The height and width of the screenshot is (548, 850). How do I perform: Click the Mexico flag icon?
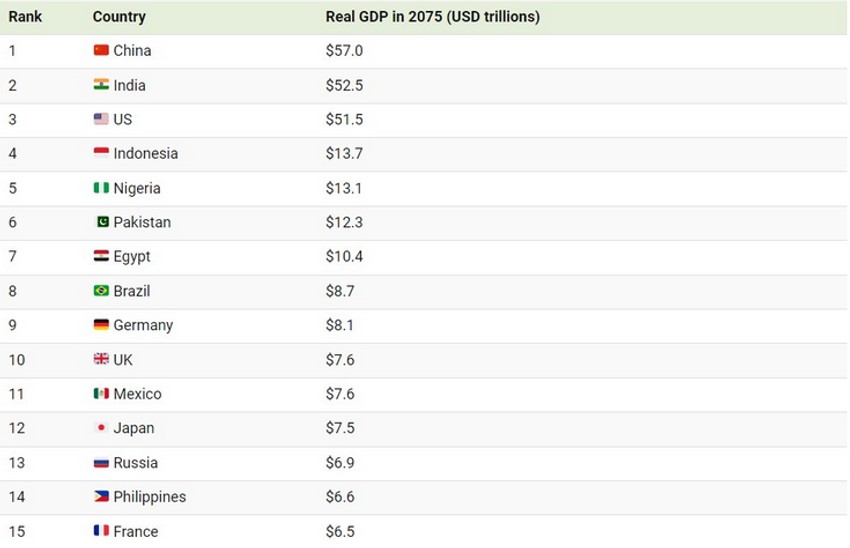(101, 394)
